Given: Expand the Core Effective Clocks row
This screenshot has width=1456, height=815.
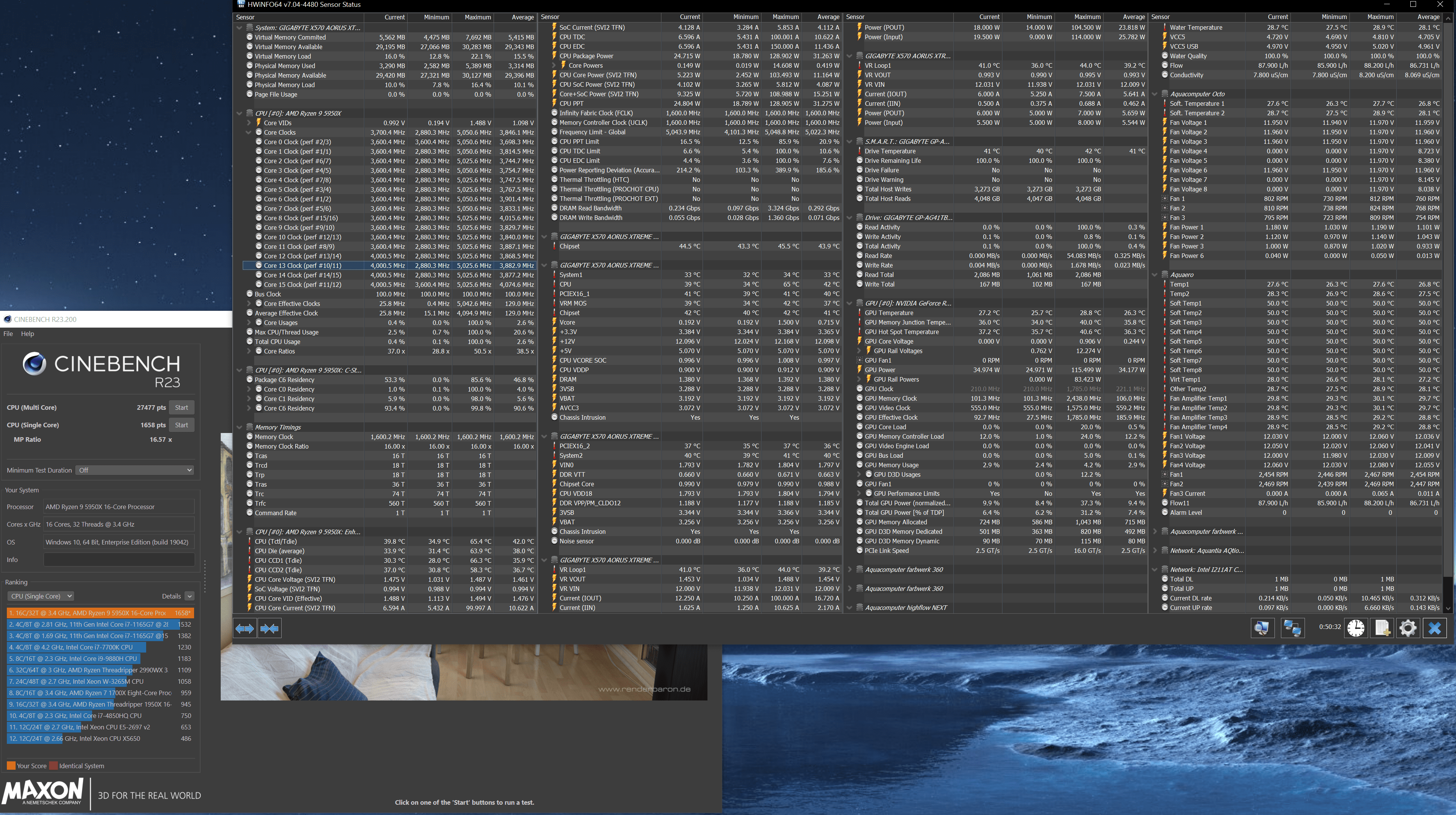Looking at the screenshot, I should tap(248, 304).
